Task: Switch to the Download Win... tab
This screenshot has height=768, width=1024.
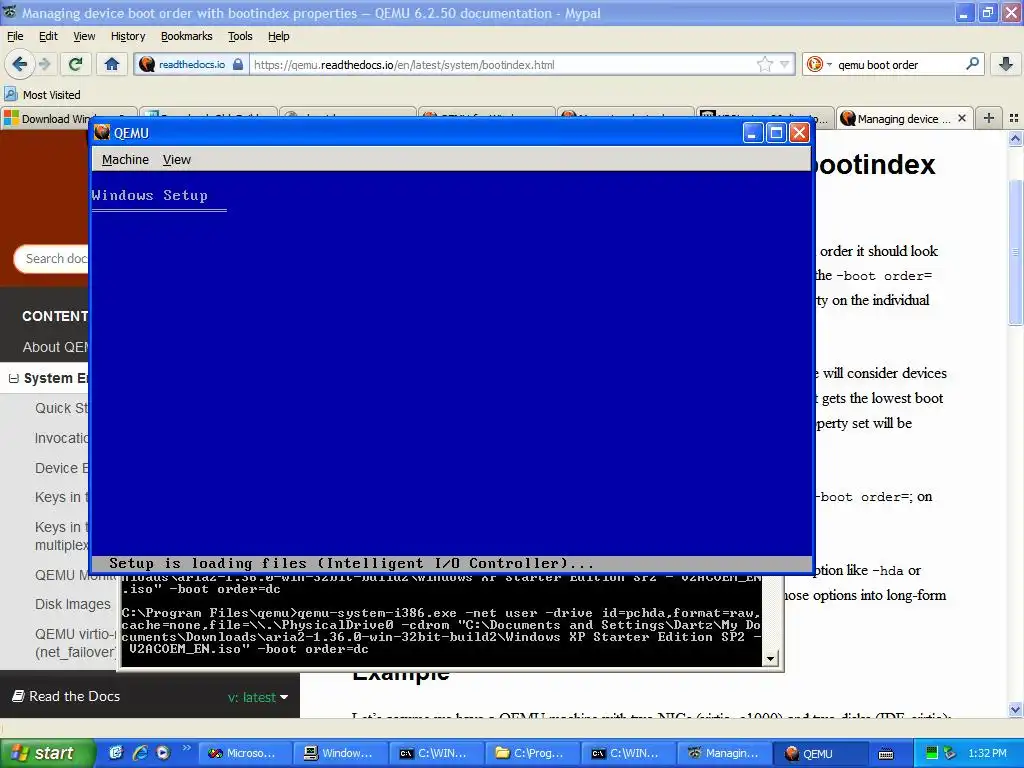Action: (x=68, y=118)
